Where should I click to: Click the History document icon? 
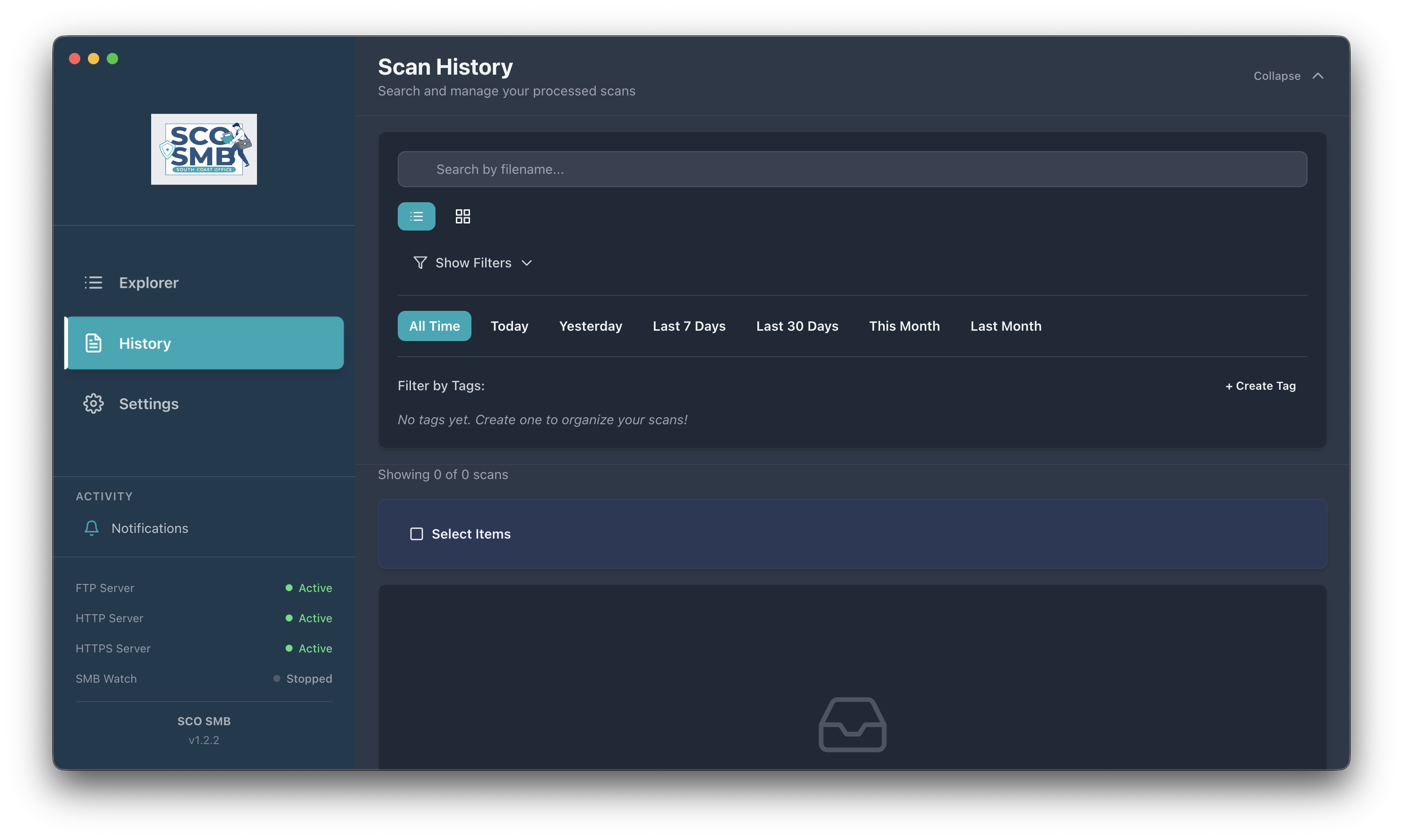coord(94,343)
